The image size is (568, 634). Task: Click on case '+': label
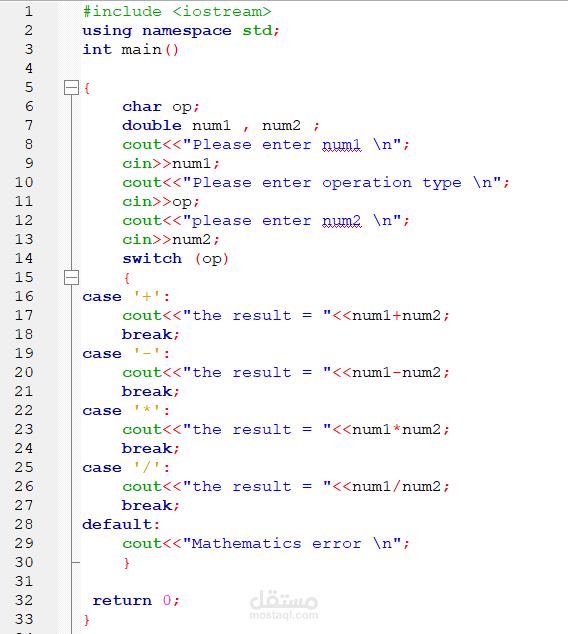point(126,297)
